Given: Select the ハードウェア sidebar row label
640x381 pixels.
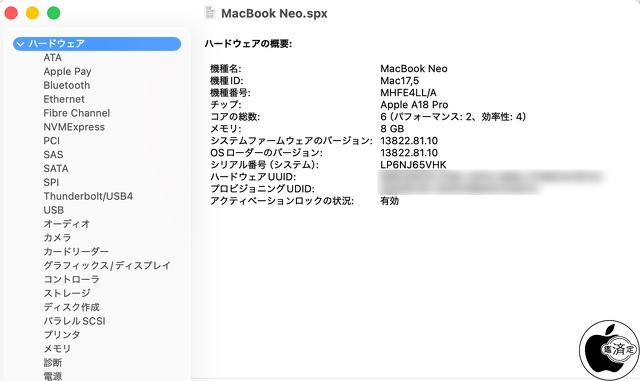Looking at the screenshot, I should (57, 44).
